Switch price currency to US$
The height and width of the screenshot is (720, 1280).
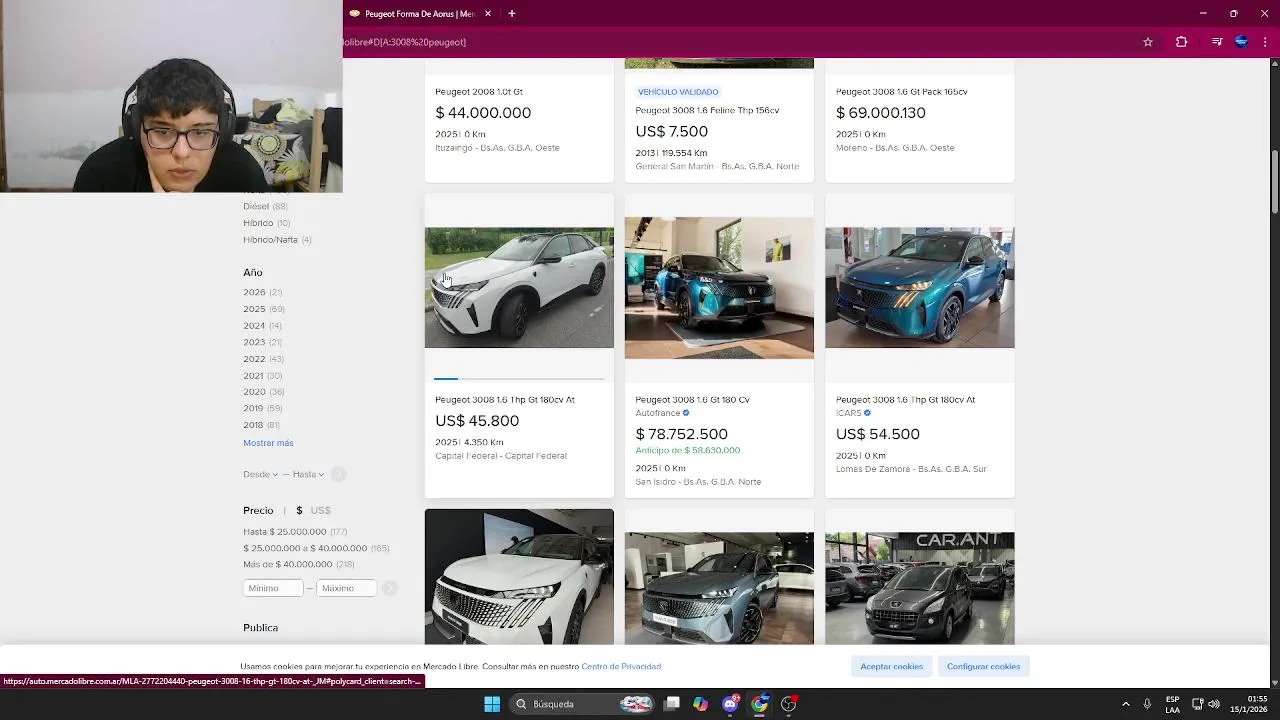(x=320, y=510)
